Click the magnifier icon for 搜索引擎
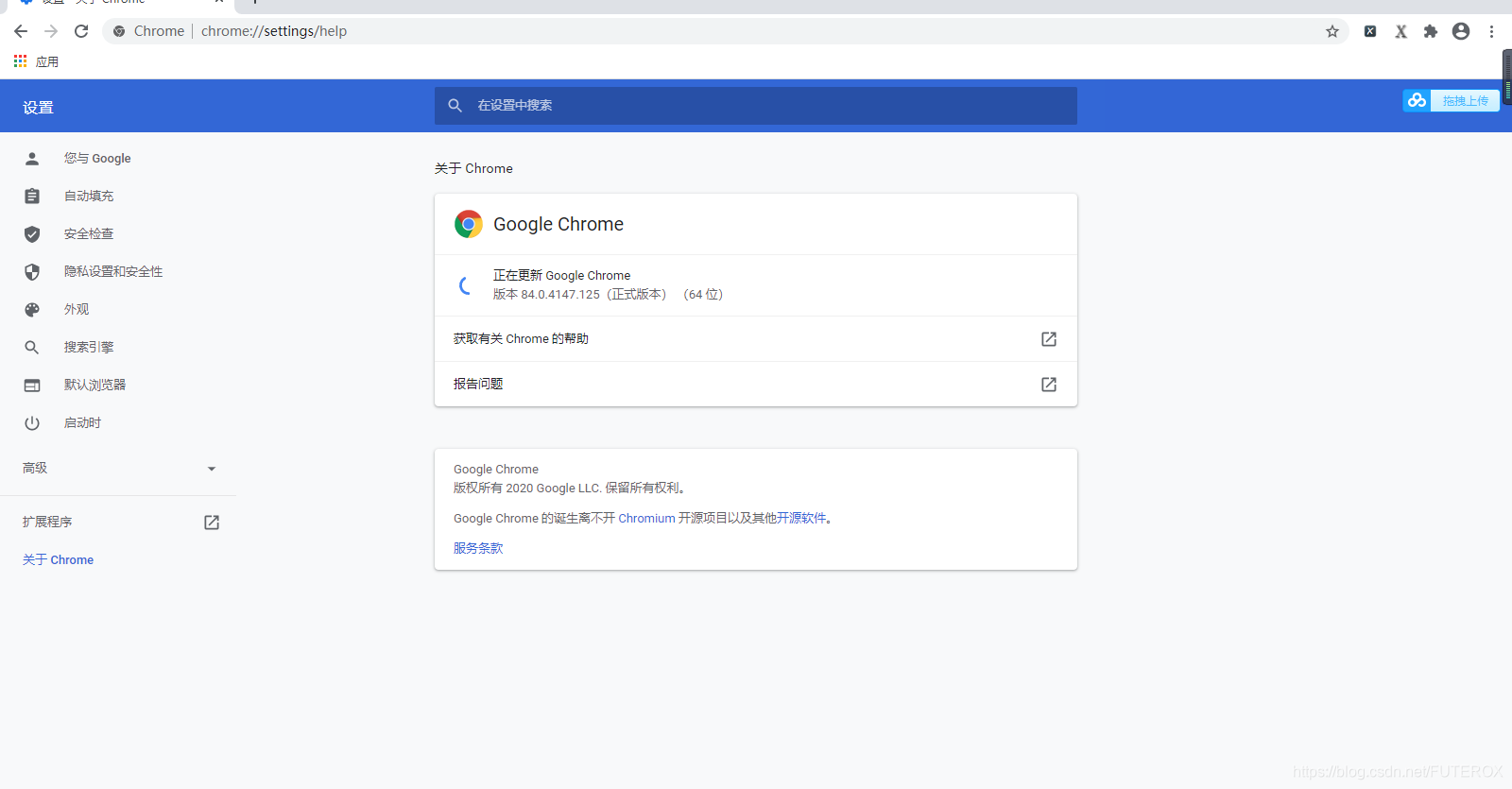This screenshot has height=789, width=1512. 32,348
